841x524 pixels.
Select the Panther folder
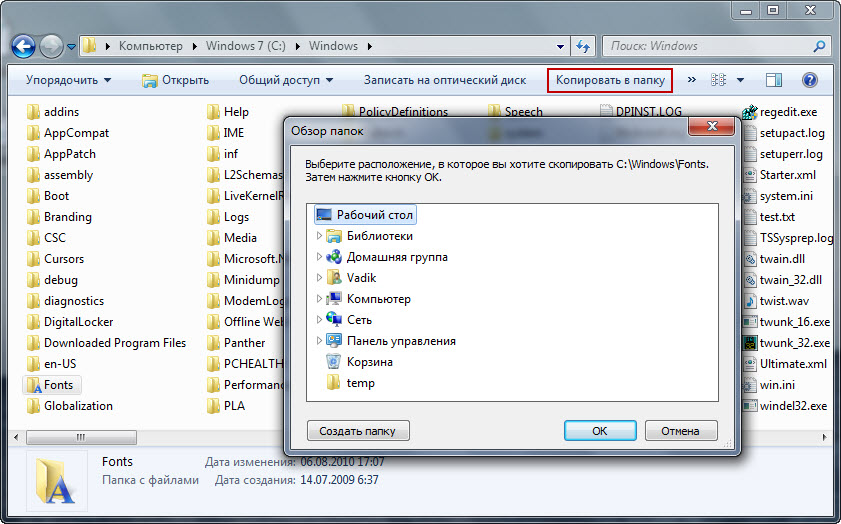tap(236, 343)
